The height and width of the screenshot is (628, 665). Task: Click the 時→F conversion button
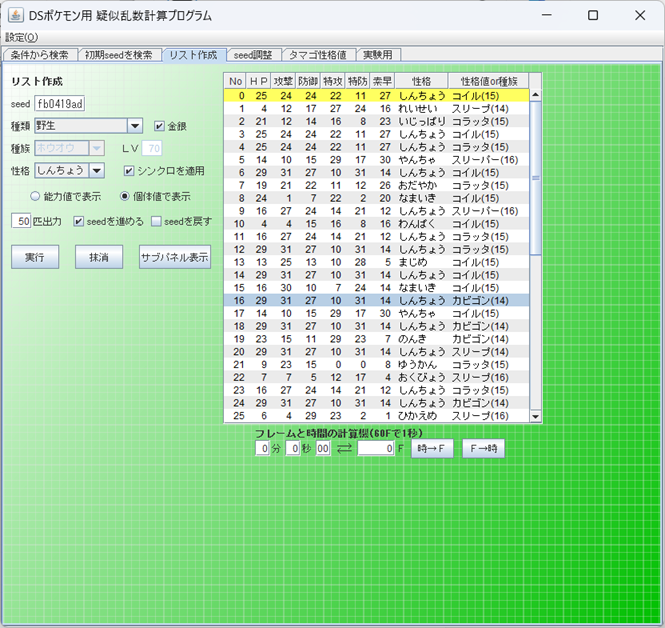coord(432,448)
